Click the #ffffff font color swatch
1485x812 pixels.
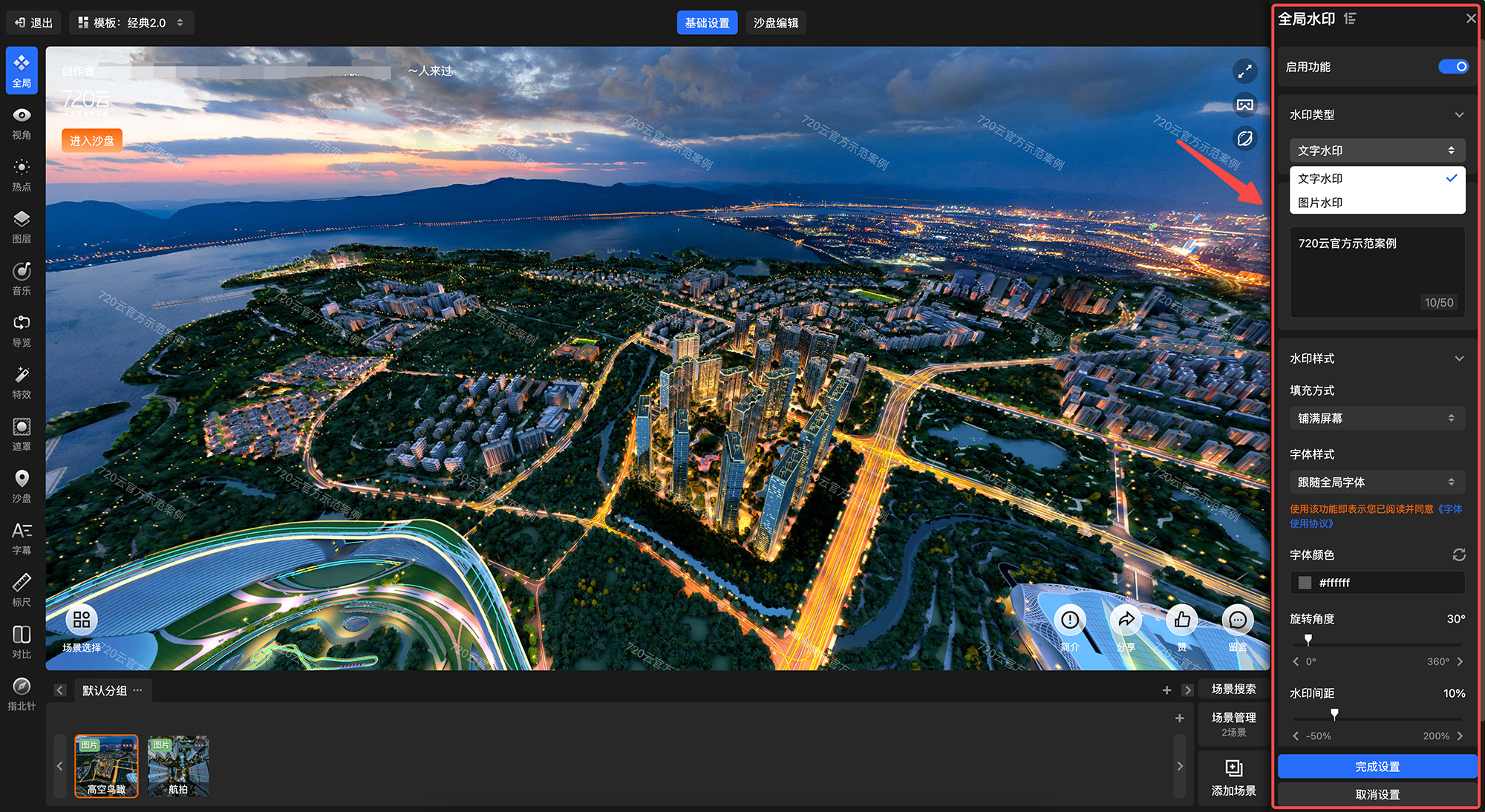pyautogui.click(x=1305, y=583)
